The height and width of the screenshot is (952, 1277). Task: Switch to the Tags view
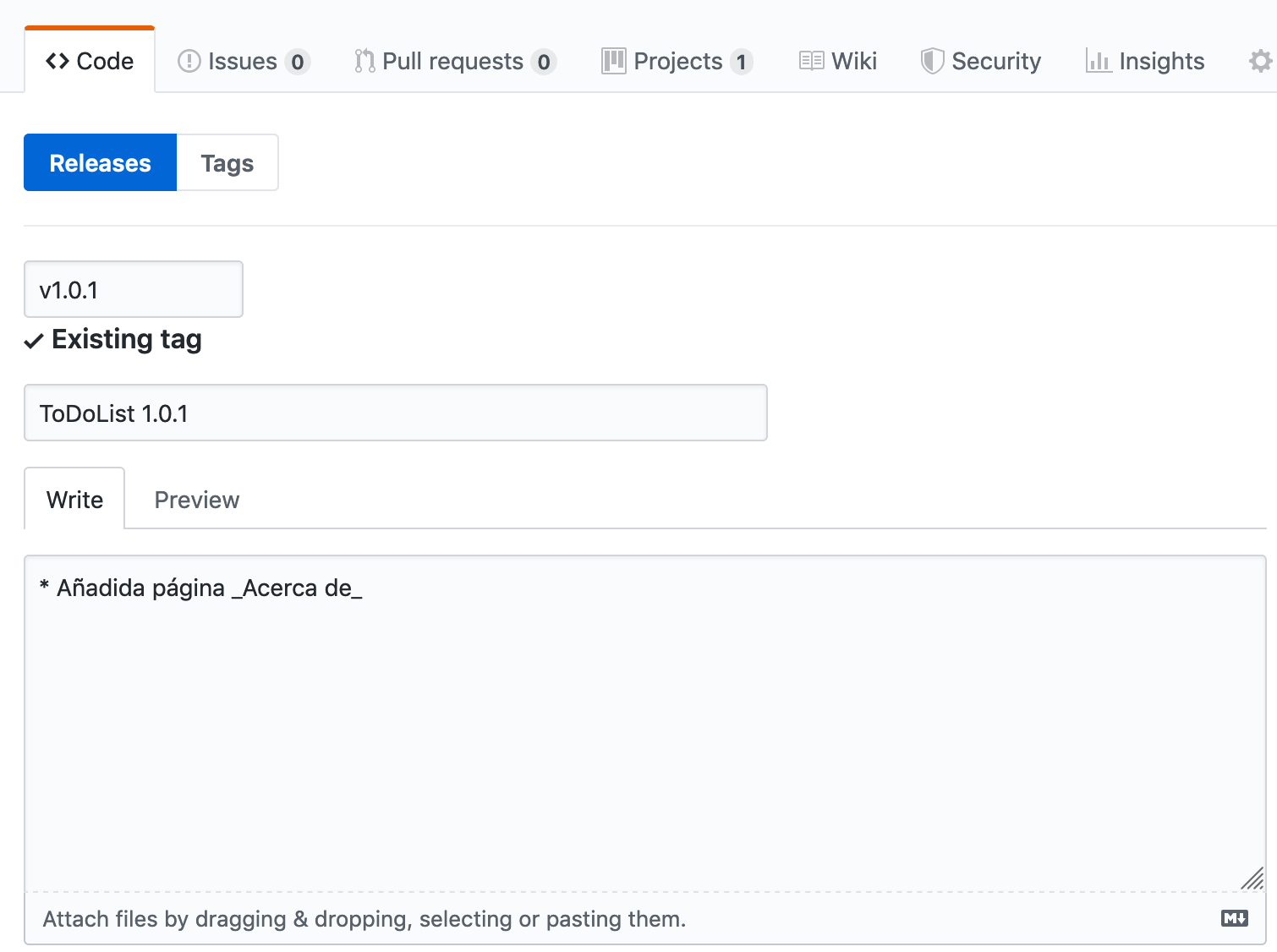point(227,162)
